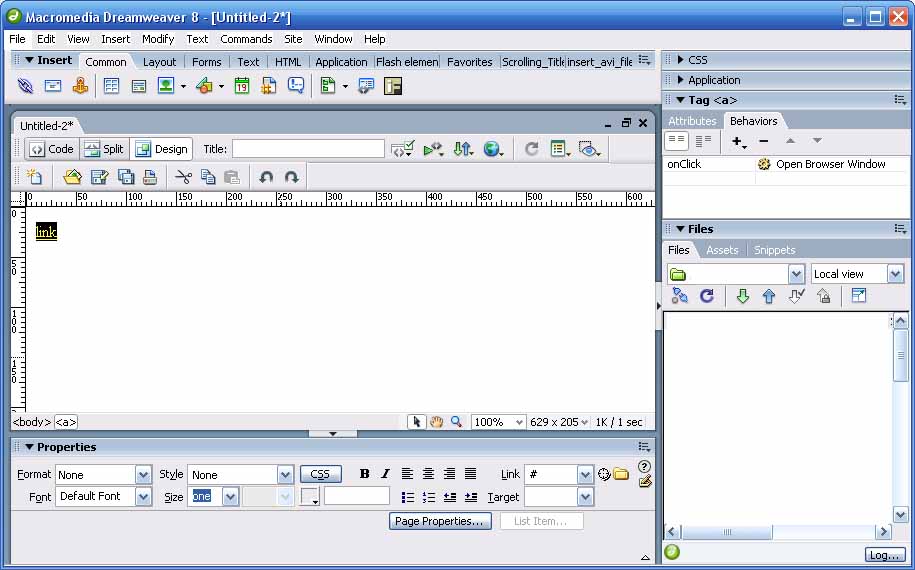Switch to the Attributes tab

[x=692, y=121]
